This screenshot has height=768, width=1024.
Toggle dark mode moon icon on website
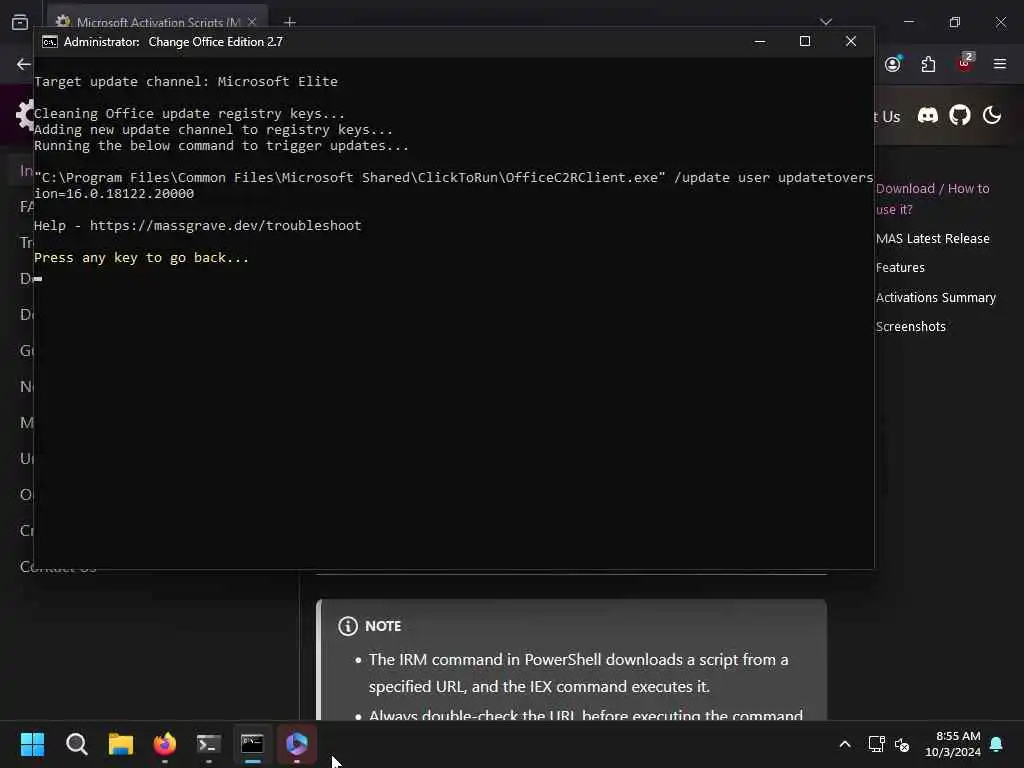pos(991,116)
